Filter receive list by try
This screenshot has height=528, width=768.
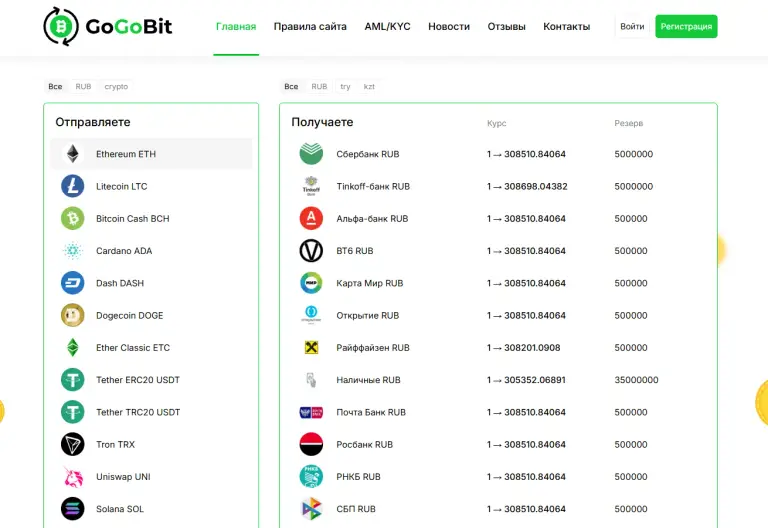point(345,87)
